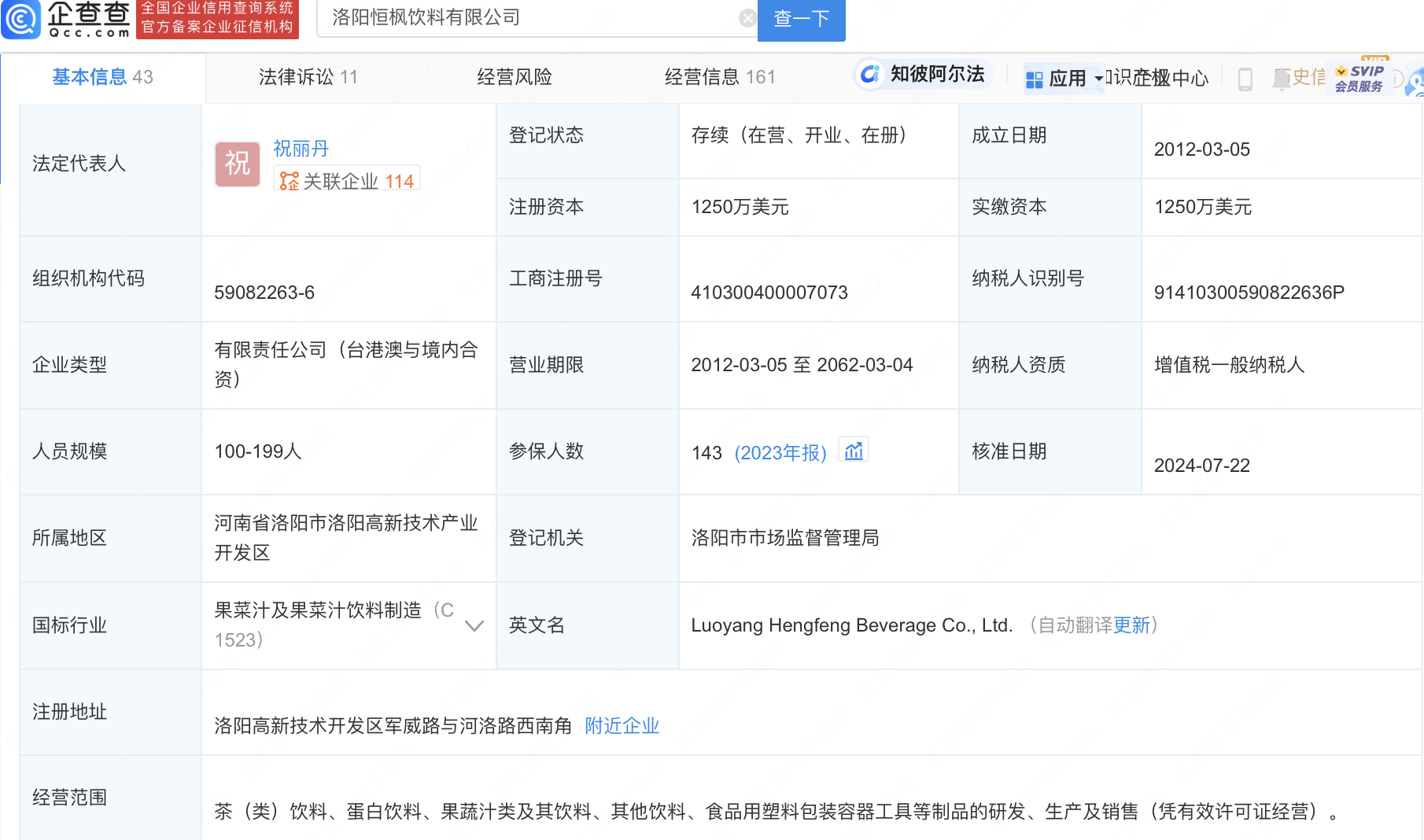Click 更新 to update the English name
1424x840 pixels.
coord(1131,625)
